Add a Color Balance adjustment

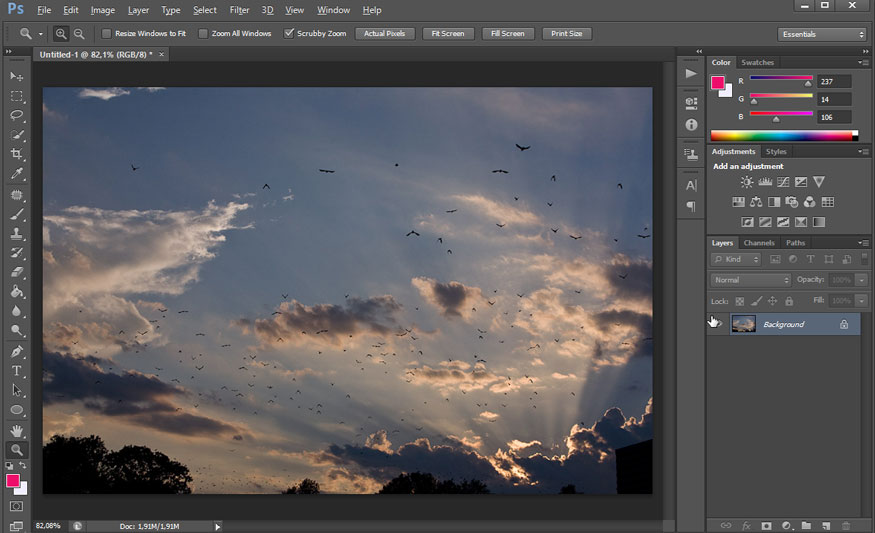pos(756,202)
